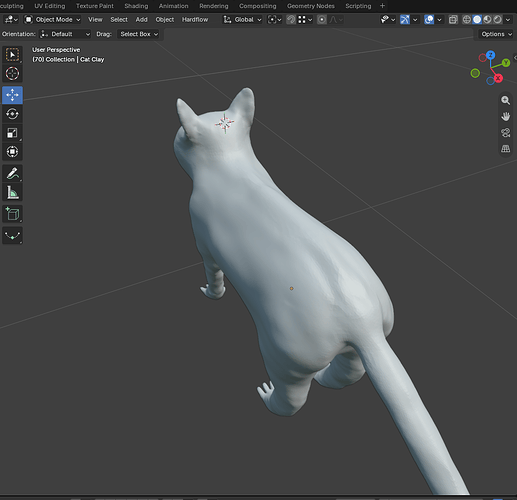Open the Object menu

click(x=165, y=20)
